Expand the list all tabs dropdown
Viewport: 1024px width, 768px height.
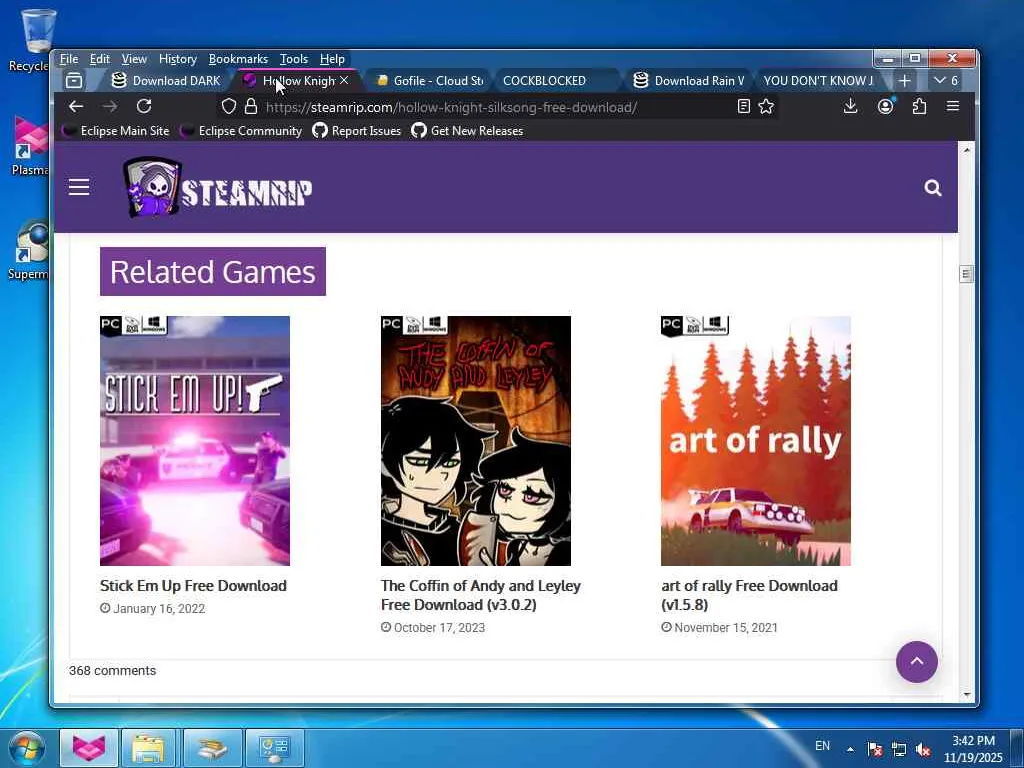946,80
